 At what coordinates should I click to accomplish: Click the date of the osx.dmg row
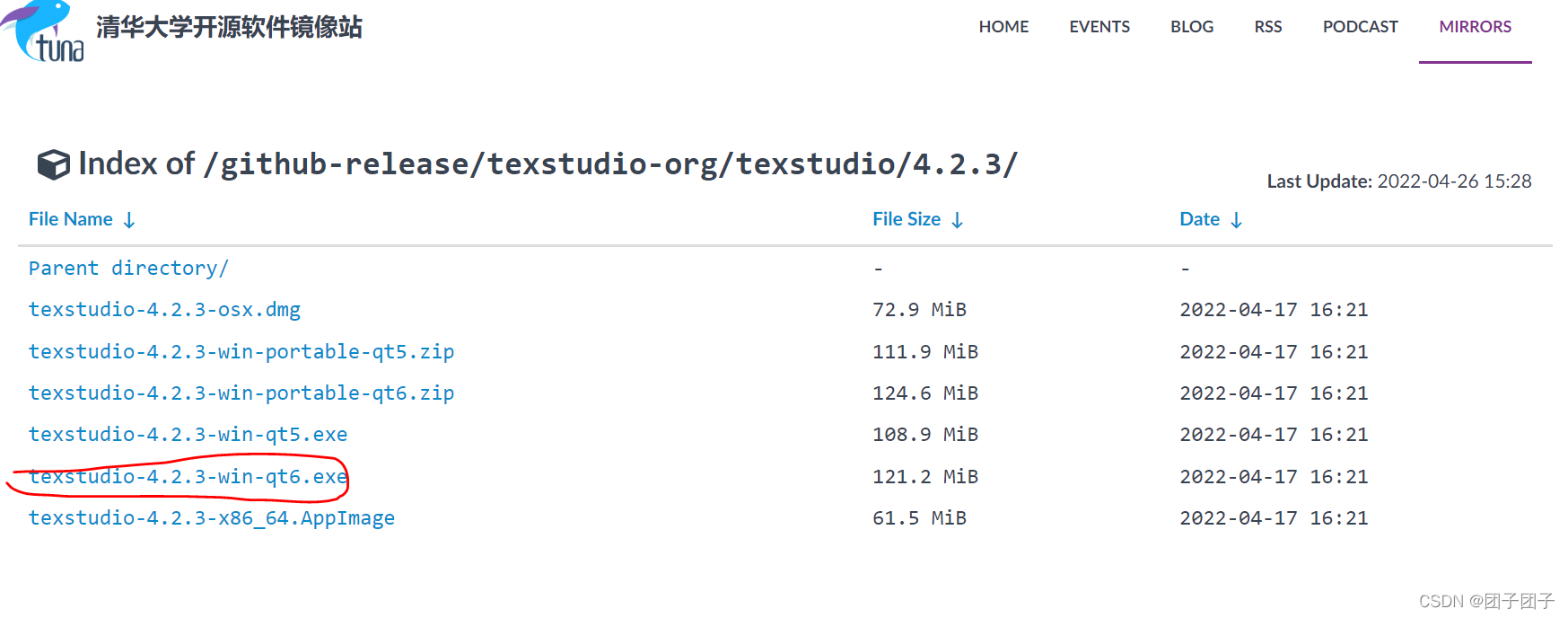point(1274,310)
